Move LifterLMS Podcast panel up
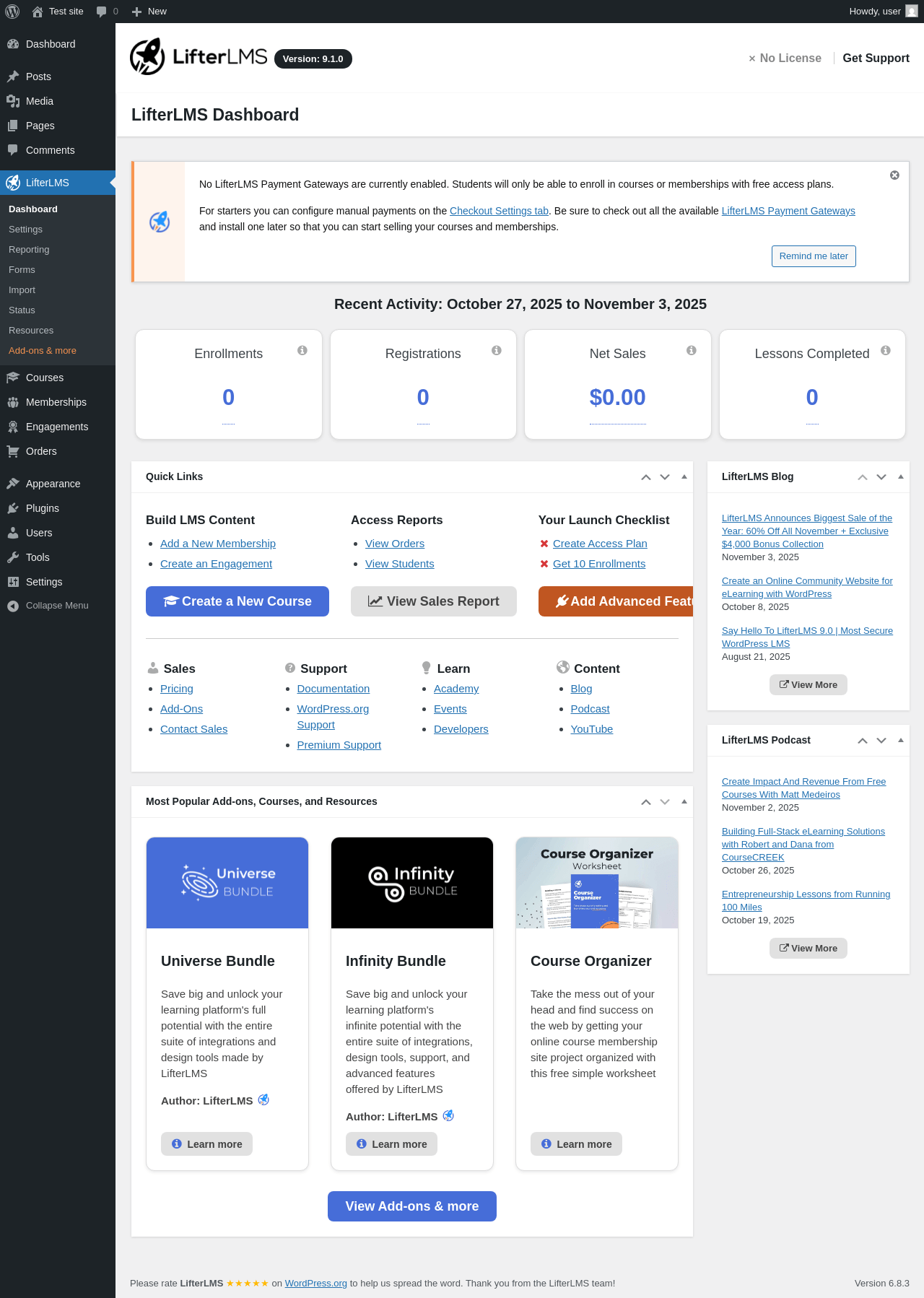 [x=863, y=741]
